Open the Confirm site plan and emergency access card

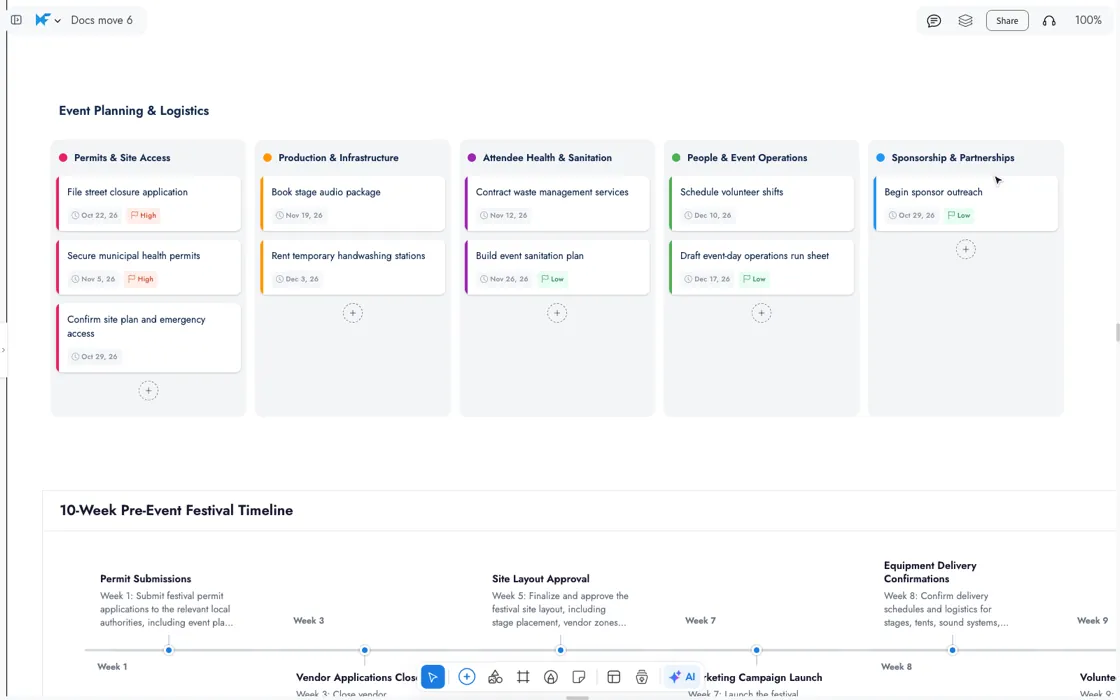pos(149,338)
